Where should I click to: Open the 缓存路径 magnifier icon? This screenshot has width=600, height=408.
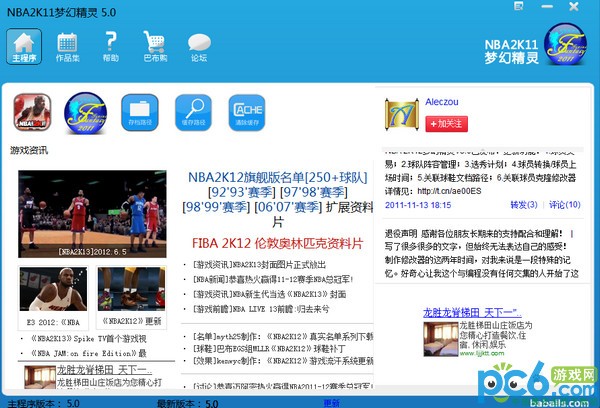(193, 113)
